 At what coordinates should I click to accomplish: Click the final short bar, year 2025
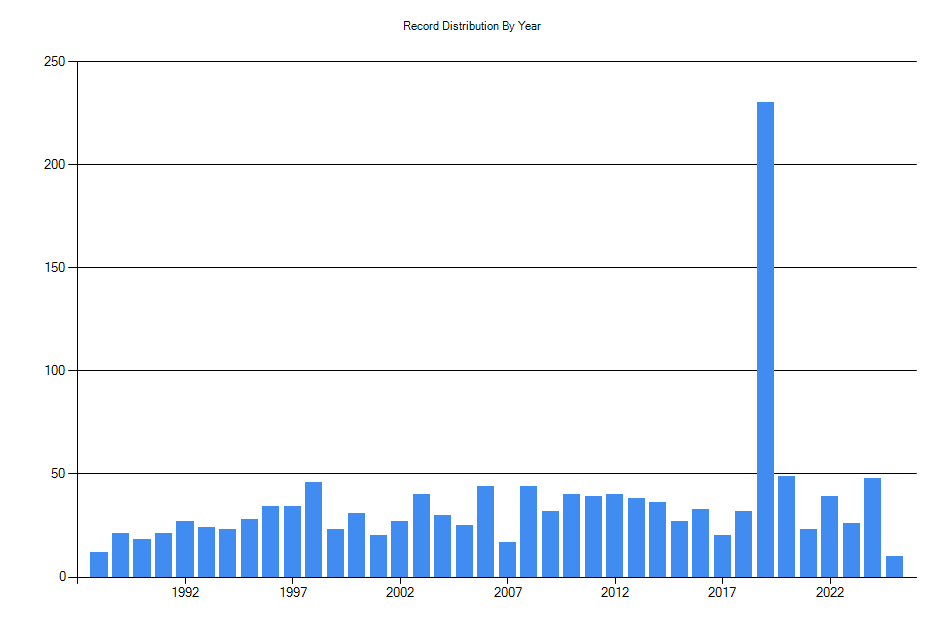[894, 566]
